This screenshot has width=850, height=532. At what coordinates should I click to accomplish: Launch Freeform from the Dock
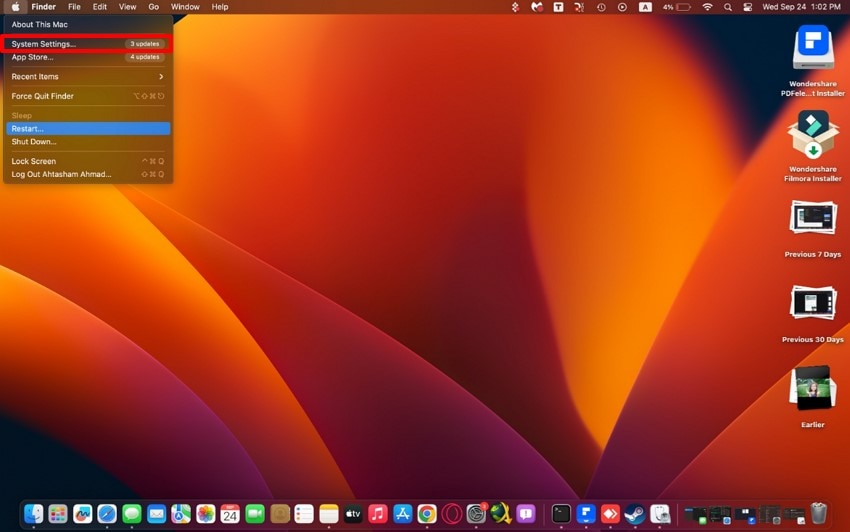click(x=82, y=514)
